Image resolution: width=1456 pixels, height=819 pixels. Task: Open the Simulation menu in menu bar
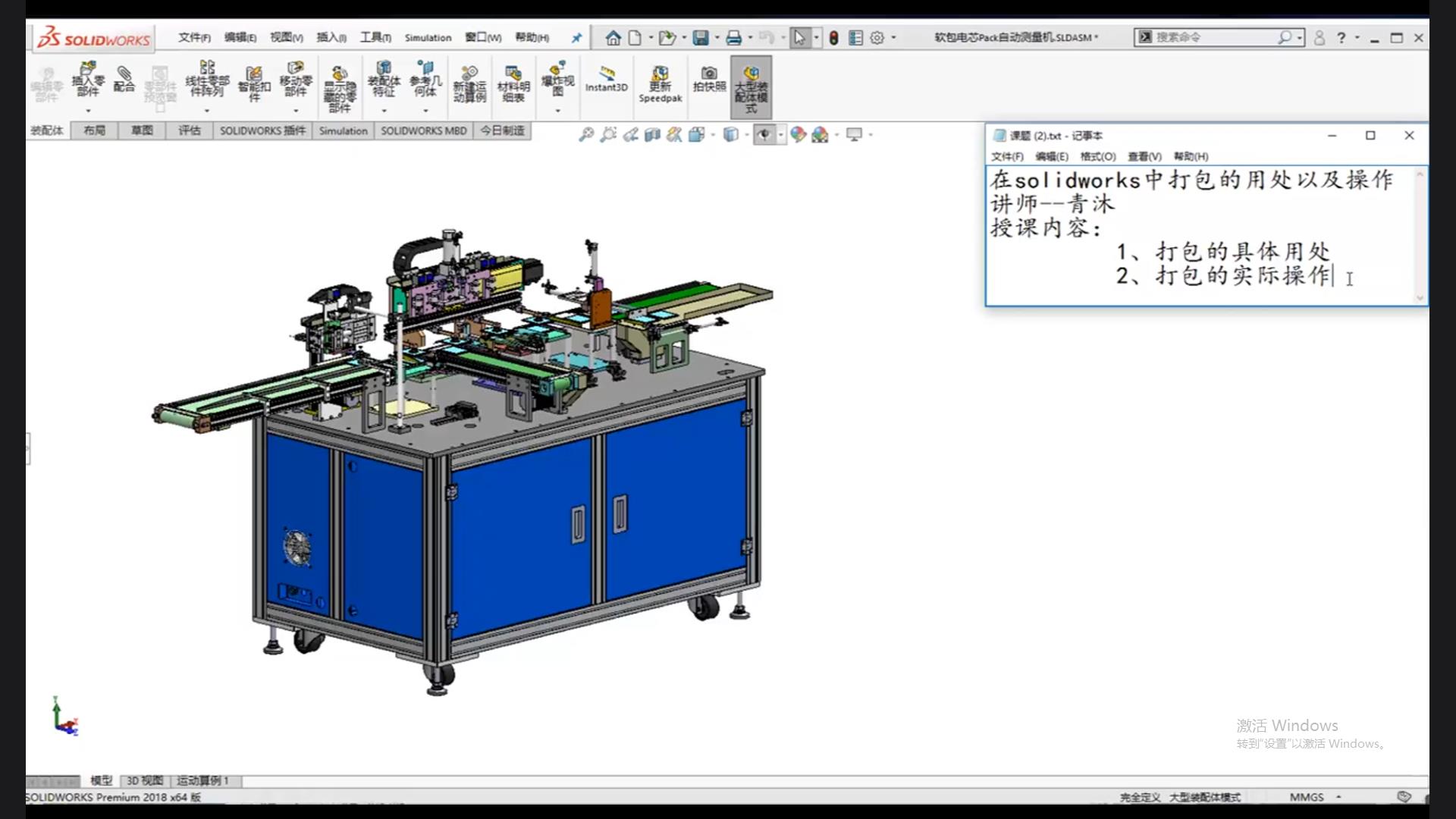[x=428, y=37]
